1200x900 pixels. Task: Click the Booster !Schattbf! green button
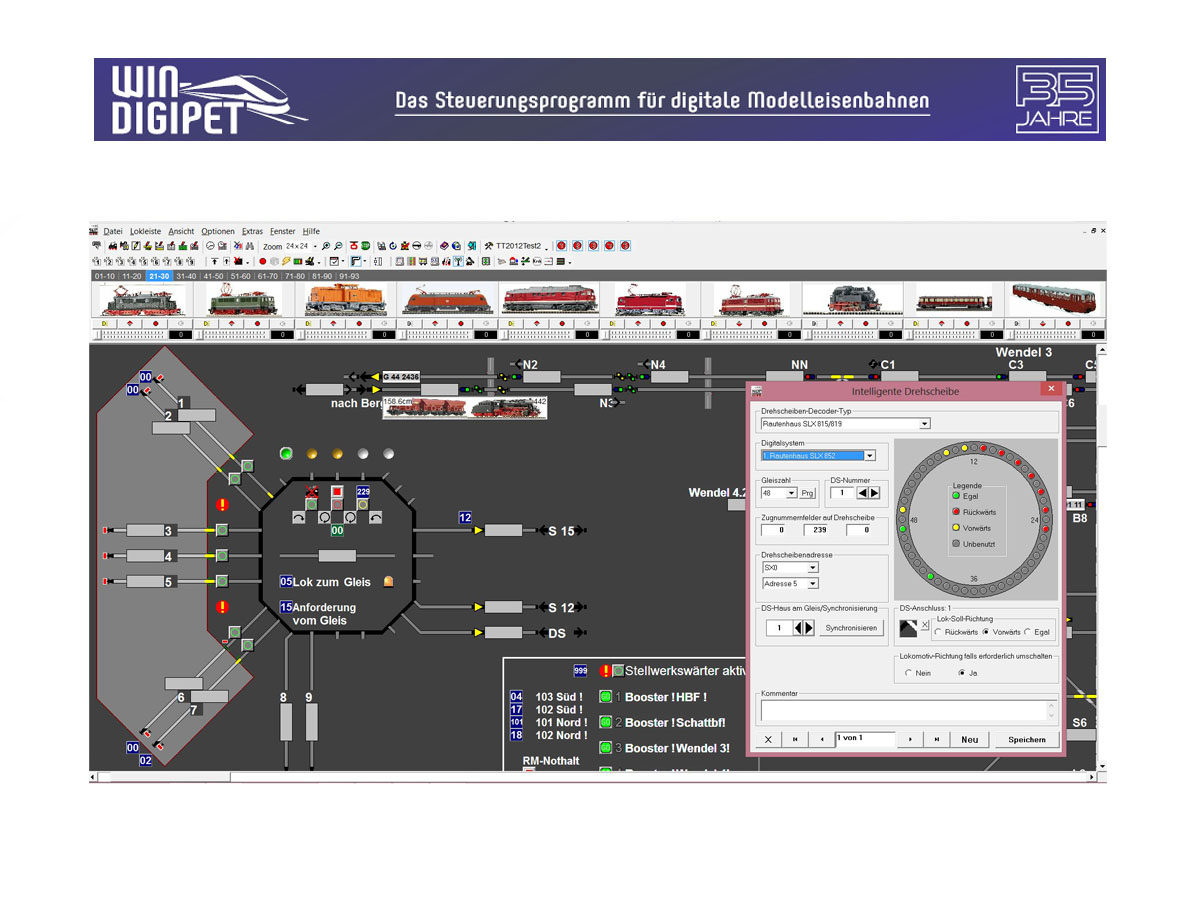(x=605, y=722)
